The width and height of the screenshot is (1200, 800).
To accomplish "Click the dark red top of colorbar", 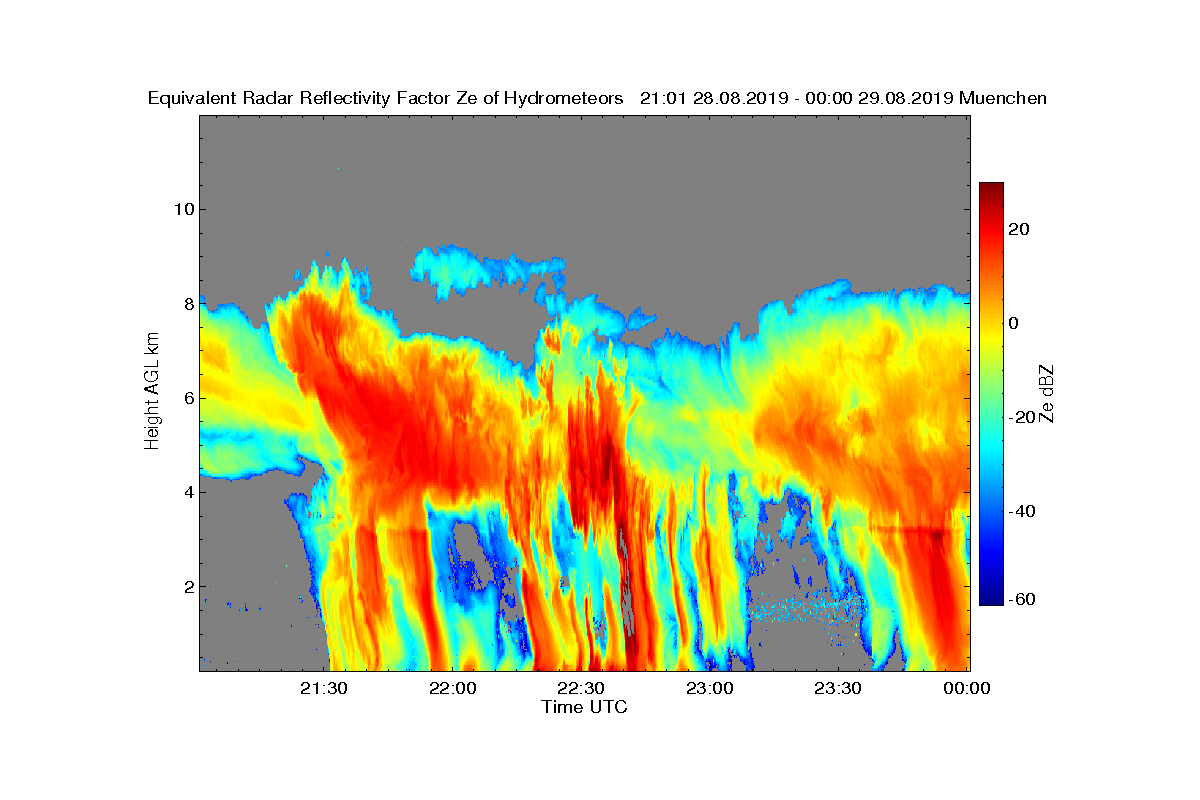I will click(x=991, y=188).
